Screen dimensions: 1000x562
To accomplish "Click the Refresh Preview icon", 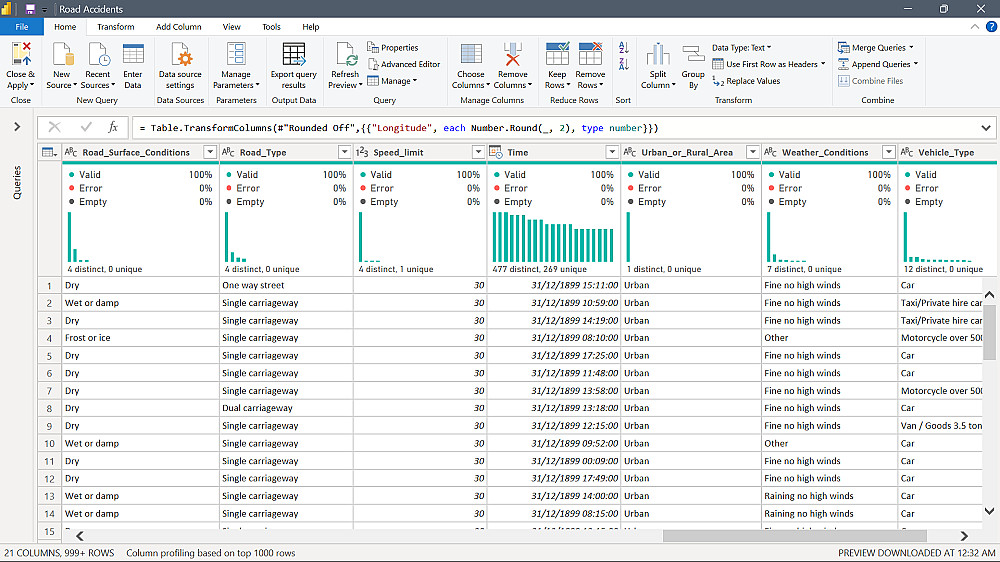I will coord(345,56).
